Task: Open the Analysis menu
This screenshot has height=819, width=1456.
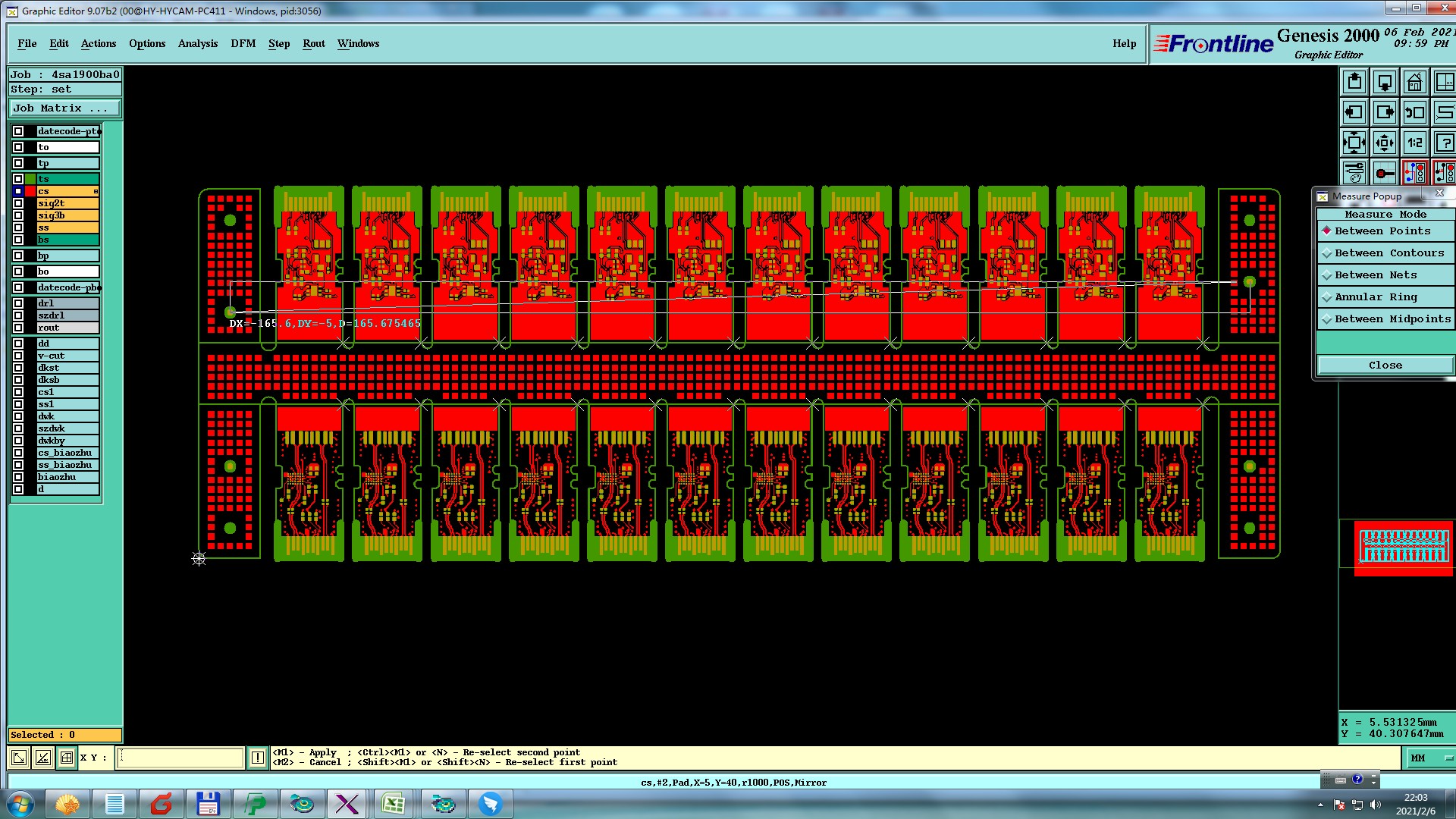Action: coord(197,43)
